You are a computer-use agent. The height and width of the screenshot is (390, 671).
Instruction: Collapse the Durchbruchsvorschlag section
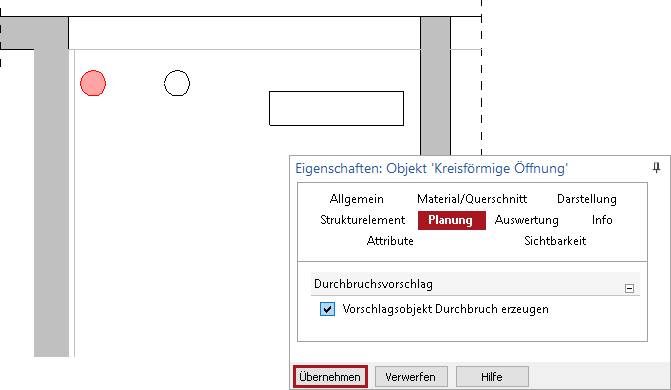point(629,288)
